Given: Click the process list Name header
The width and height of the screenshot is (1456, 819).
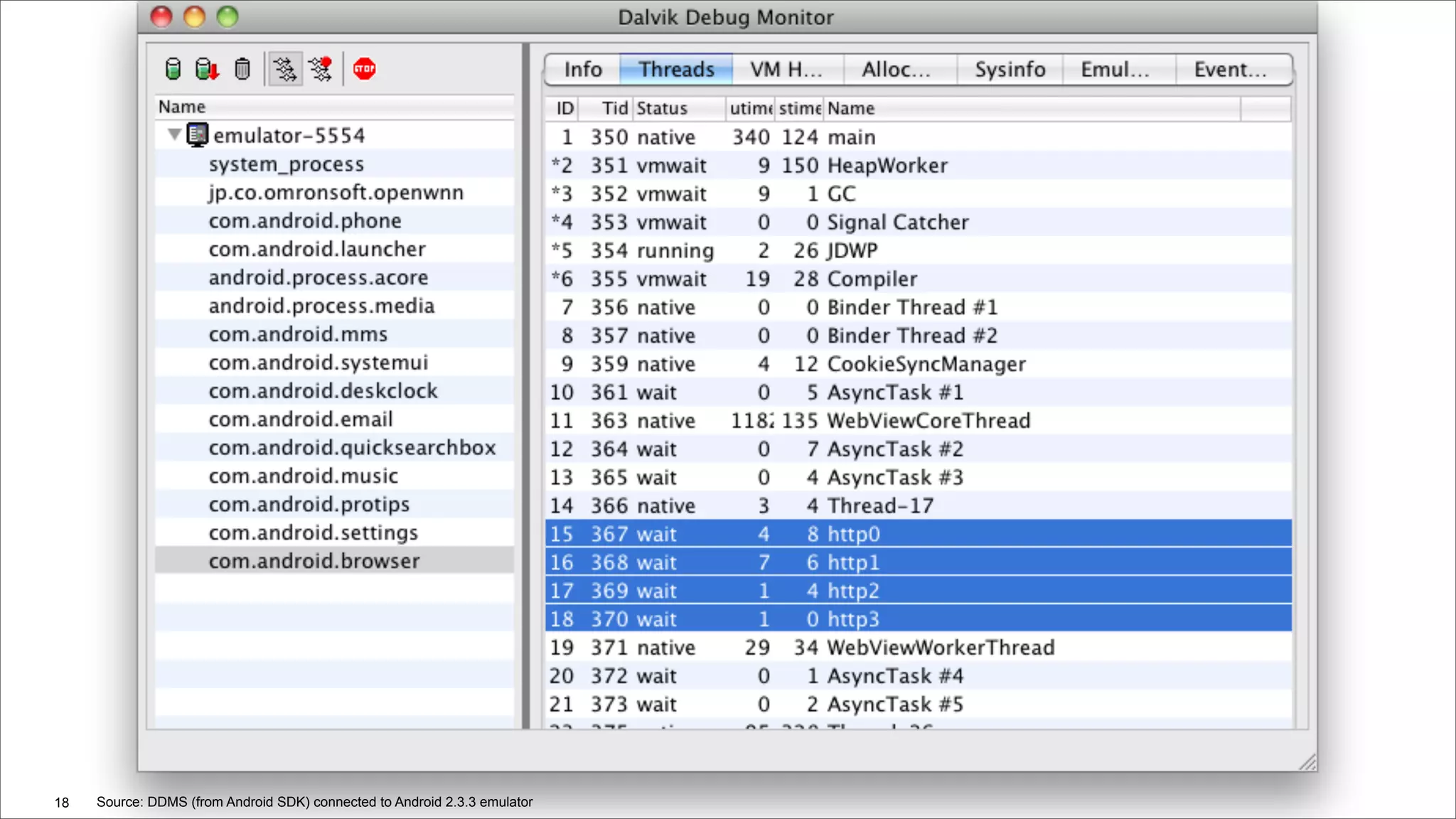Looking at the screenshot, I should [334, 107].
